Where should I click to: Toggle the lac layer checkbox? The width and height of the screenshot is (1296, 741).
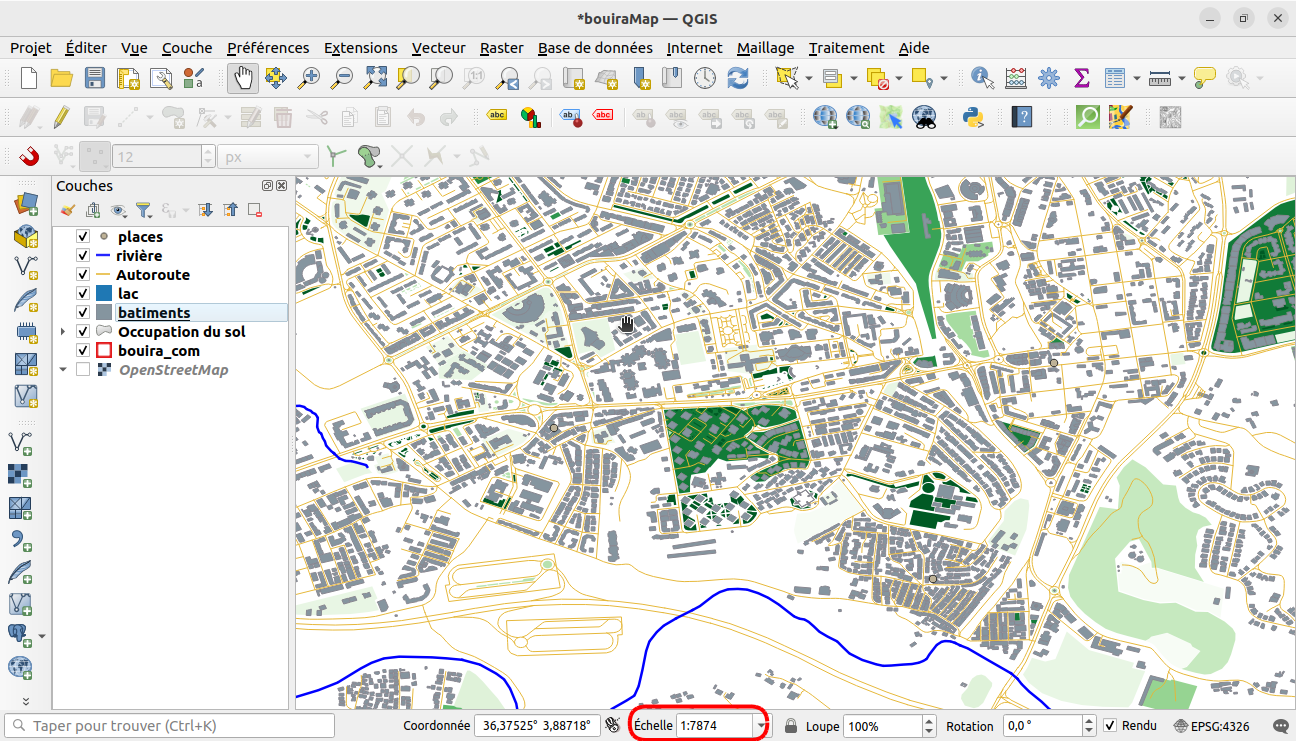click(x=83, y=294)
